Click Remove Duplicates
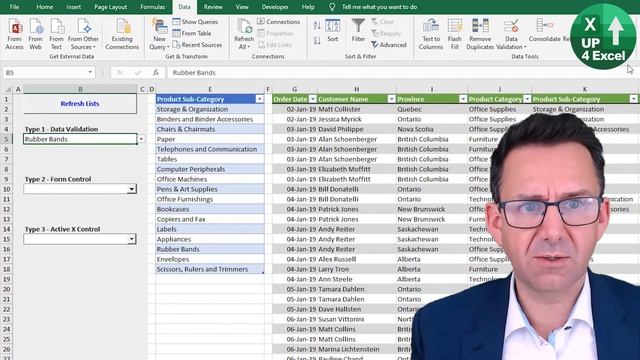The height and width of the screenshot is (360, 640). point(480,35)
